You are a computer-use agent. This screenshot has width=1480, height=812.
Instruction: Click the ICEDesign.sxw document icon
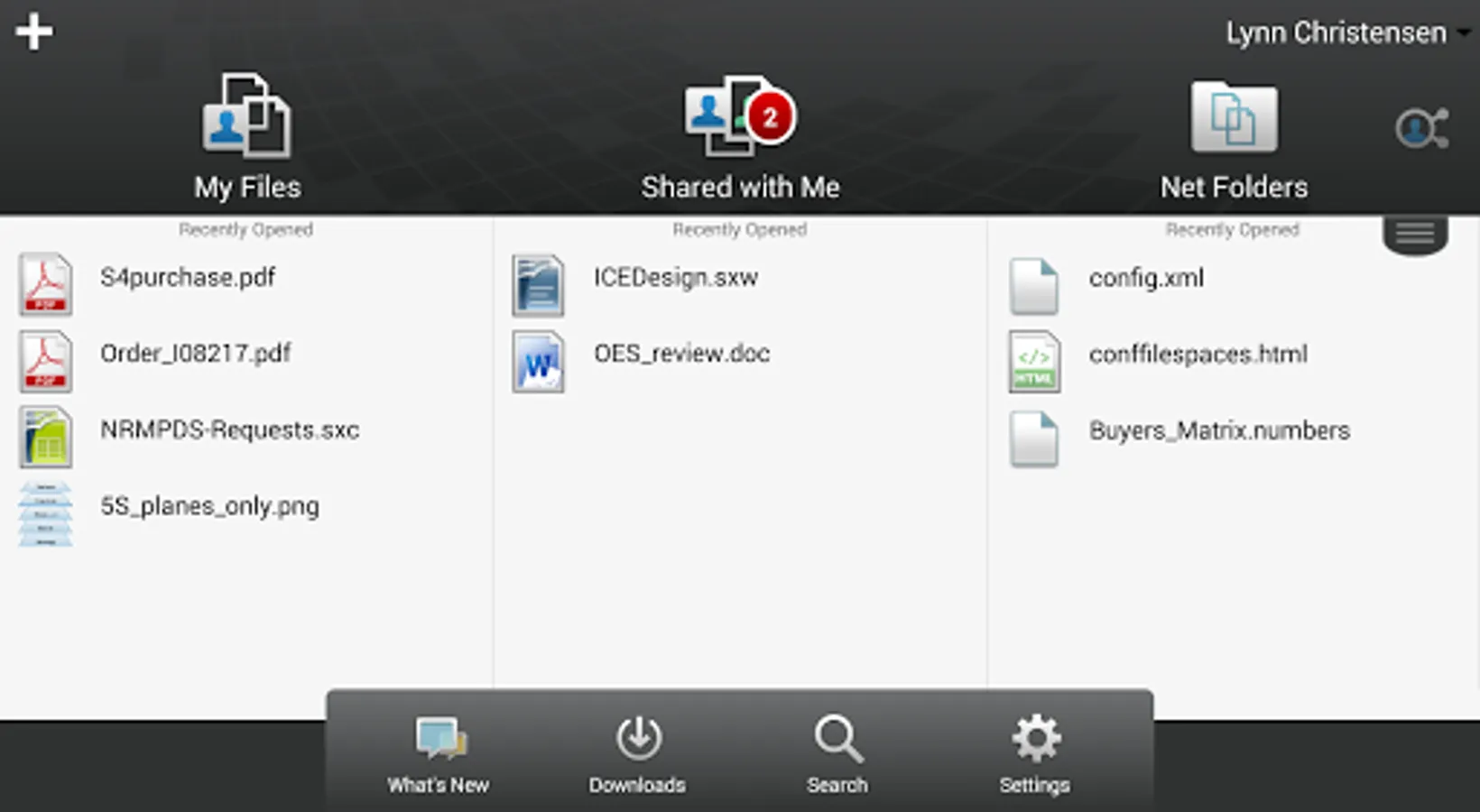538,285
